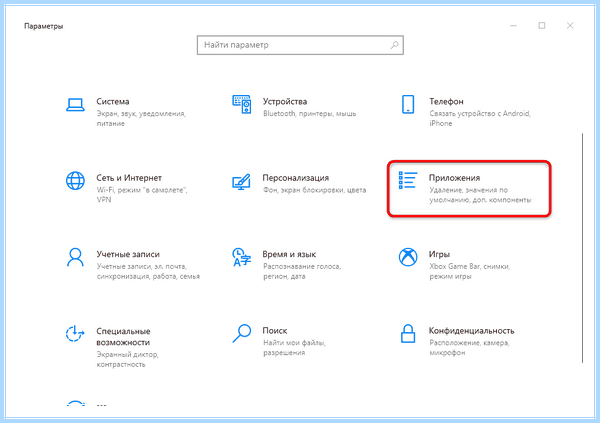Click the magnifier icon for Поиск category
Image resolution: width=600 pixels, height=423 pixels.
click(242, 333)
